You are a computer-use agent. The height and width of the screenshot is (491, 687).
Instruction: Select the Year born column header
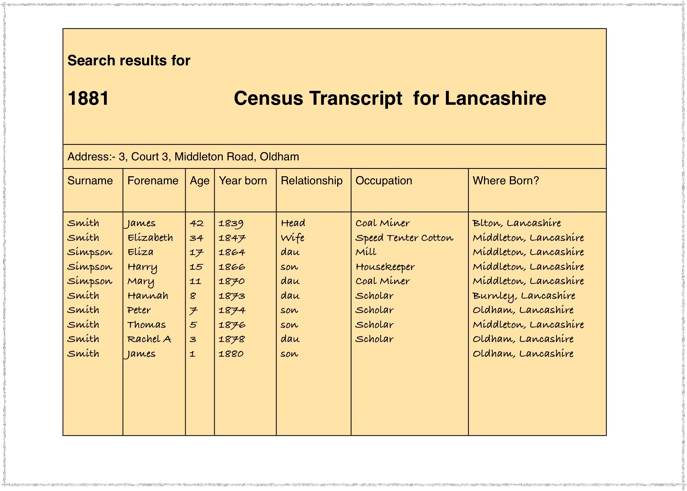243,181
